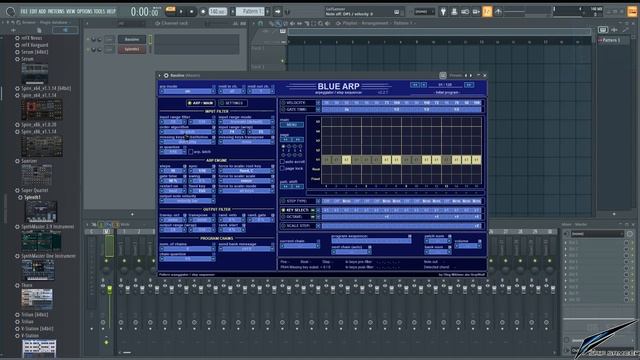
Task: Click the plugin window options icon beside Presets
Action: click(443, 76)
